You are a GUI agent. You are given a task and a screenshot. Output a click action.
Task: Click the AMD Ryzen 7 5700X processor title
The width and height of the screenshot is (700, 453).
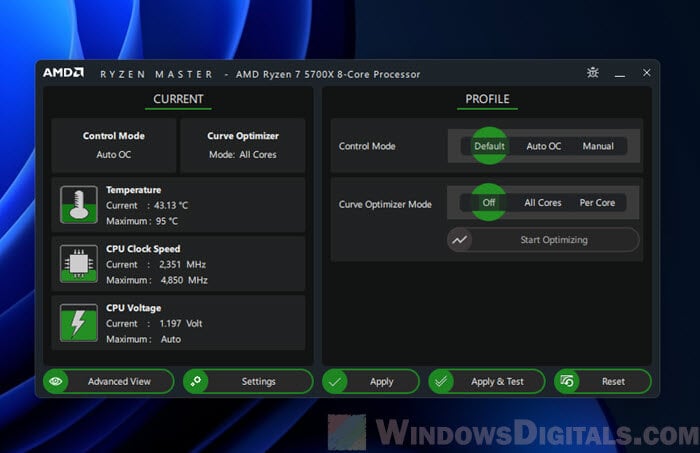pyautogui.click(x=328, y=74)
